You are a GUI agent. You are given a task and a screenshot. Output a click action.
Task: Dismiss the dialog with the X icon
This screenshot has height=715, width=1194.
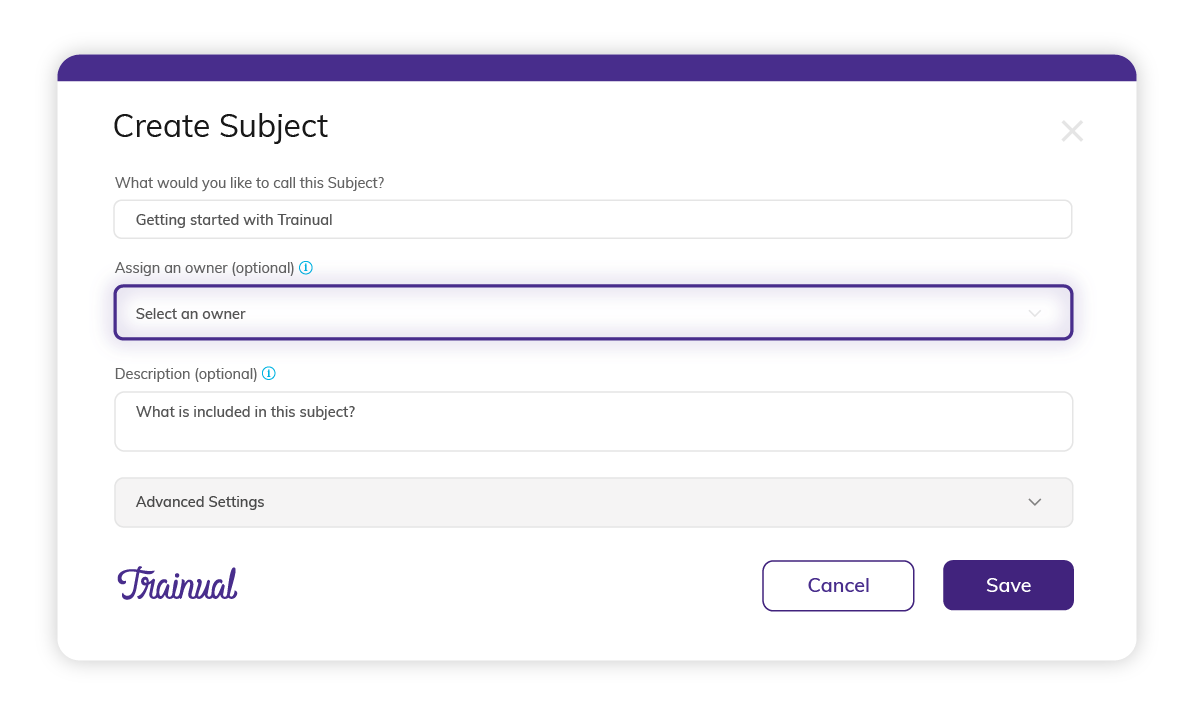coord(1072,130)
